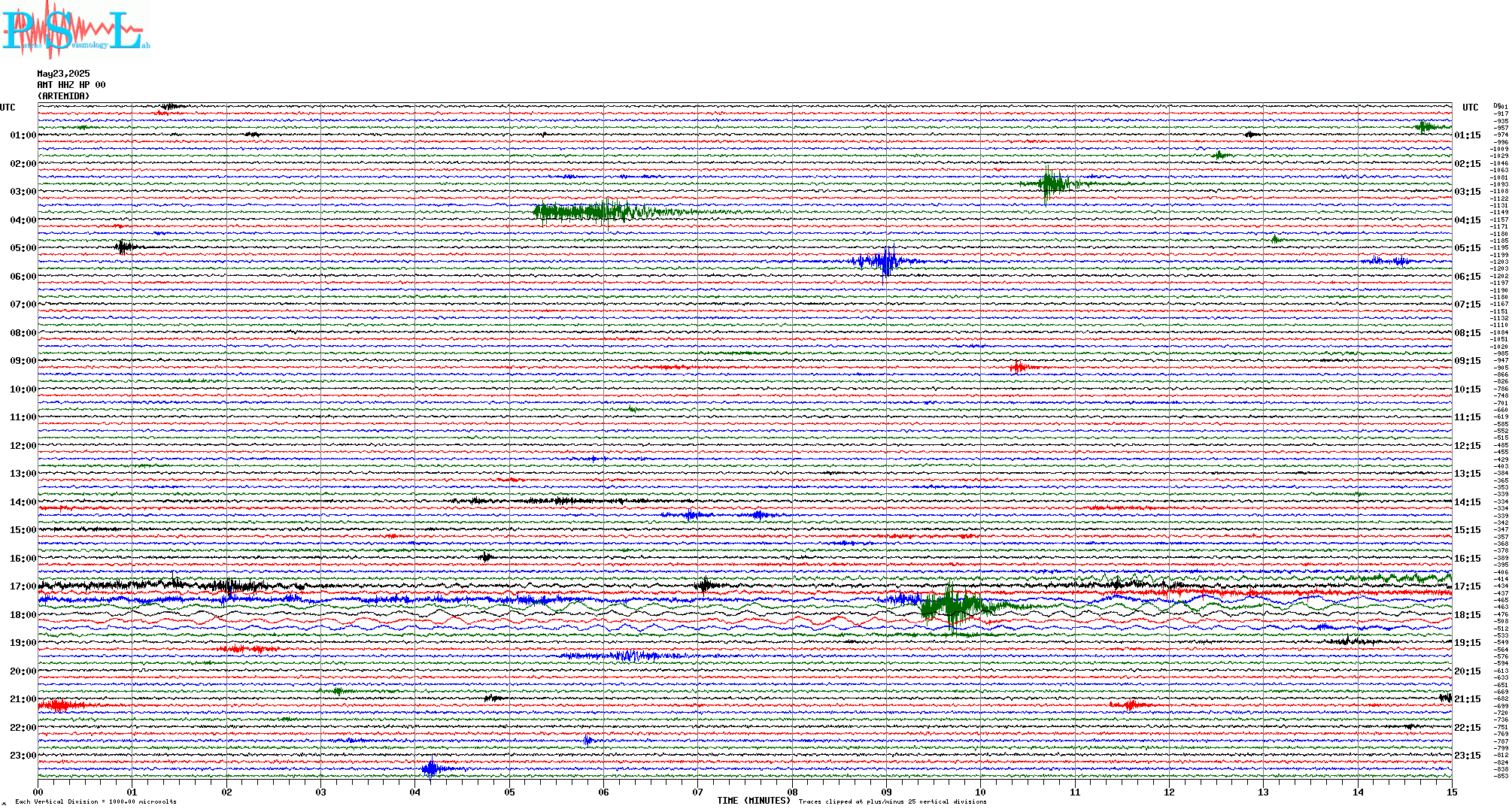Click the 17:15 label on the right axis

[x=1468, y=586]
